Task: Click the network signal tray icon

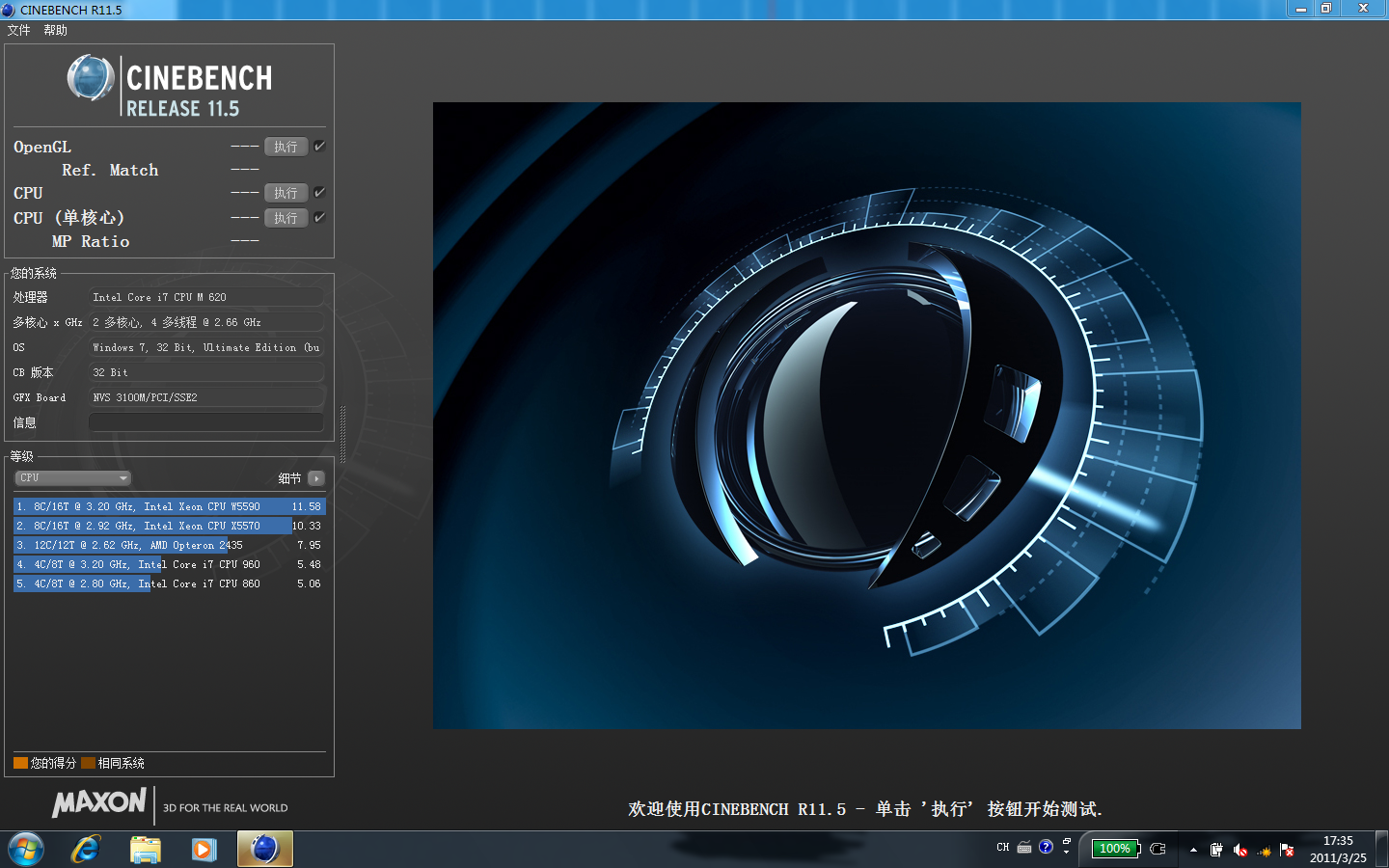Action: coord(1264,851)
